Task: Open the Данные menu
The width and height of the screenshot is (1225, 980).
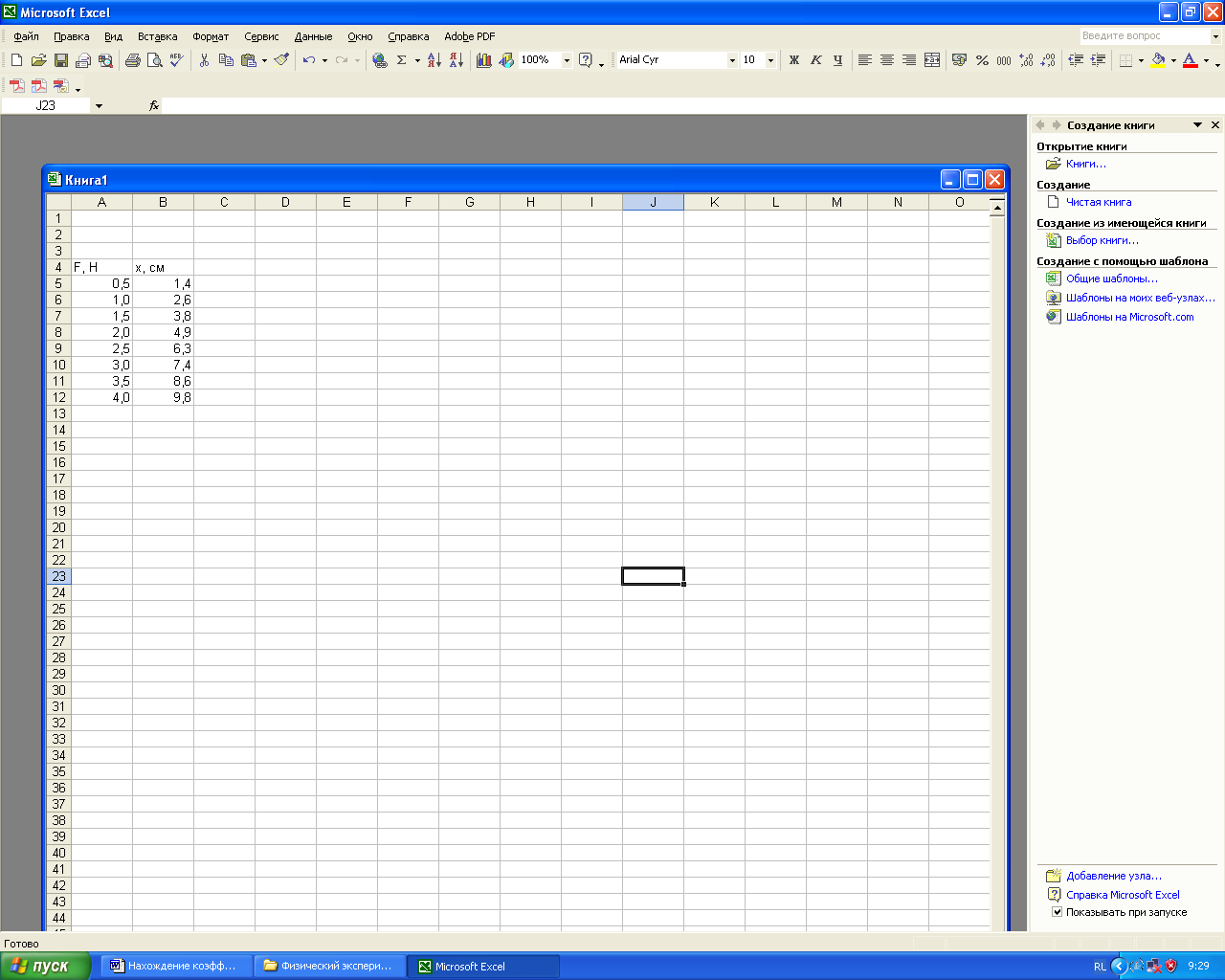Action: pos(314,36)
